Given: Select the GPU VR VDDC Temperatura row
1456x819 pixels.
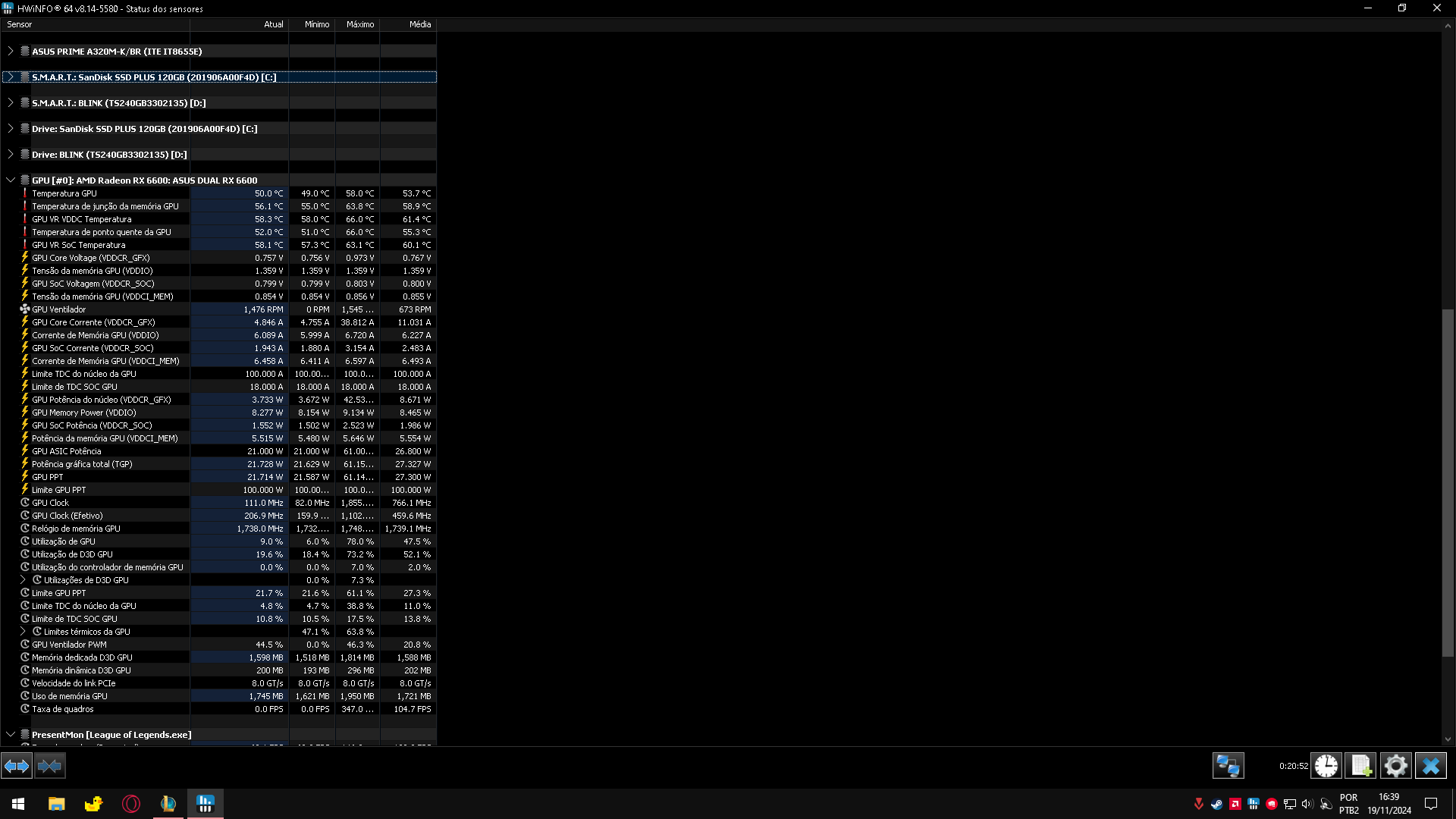Looking at the screenshot, I should pos(82,219).
